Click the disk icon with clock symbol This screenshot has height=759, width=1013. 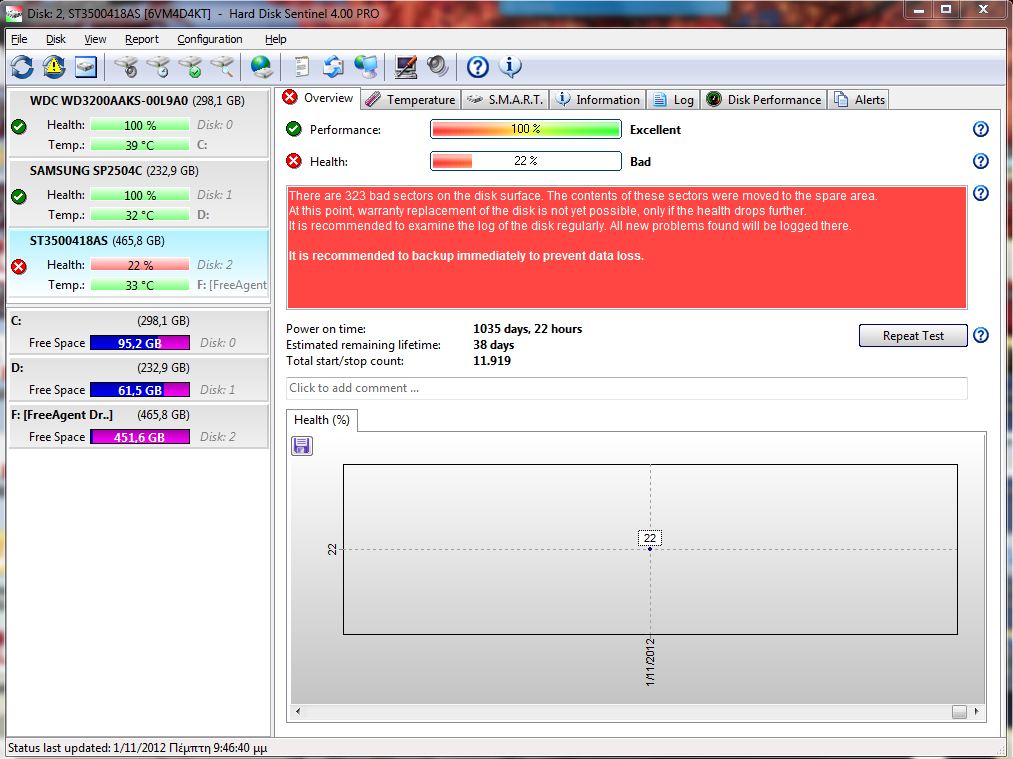click(x=158, y=67)
